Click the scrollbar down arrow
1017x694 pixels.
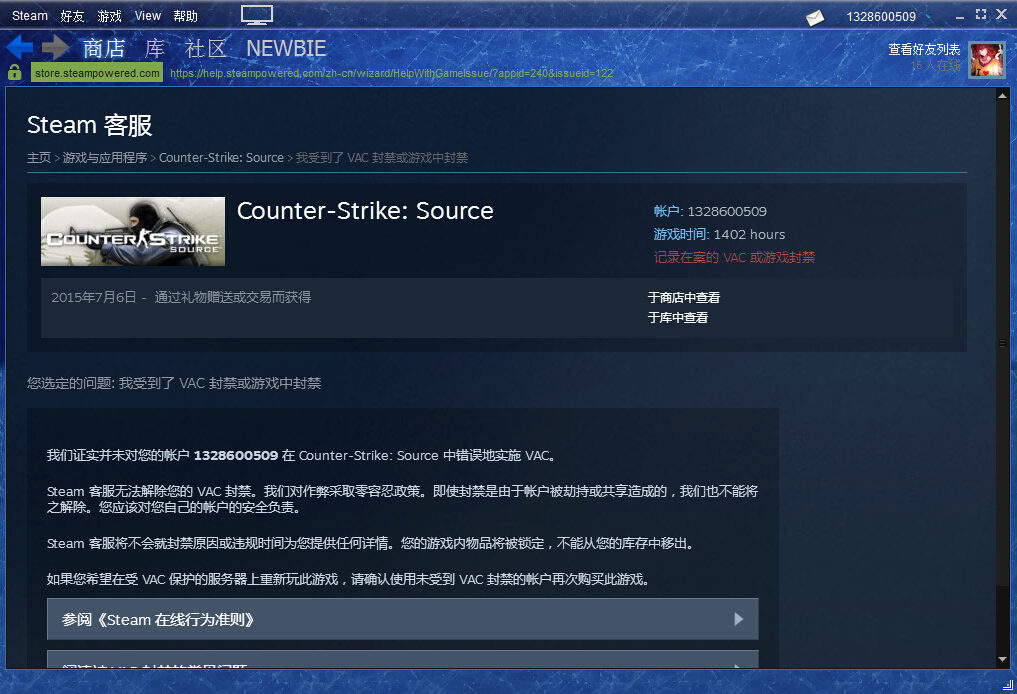pos(1003,660)
